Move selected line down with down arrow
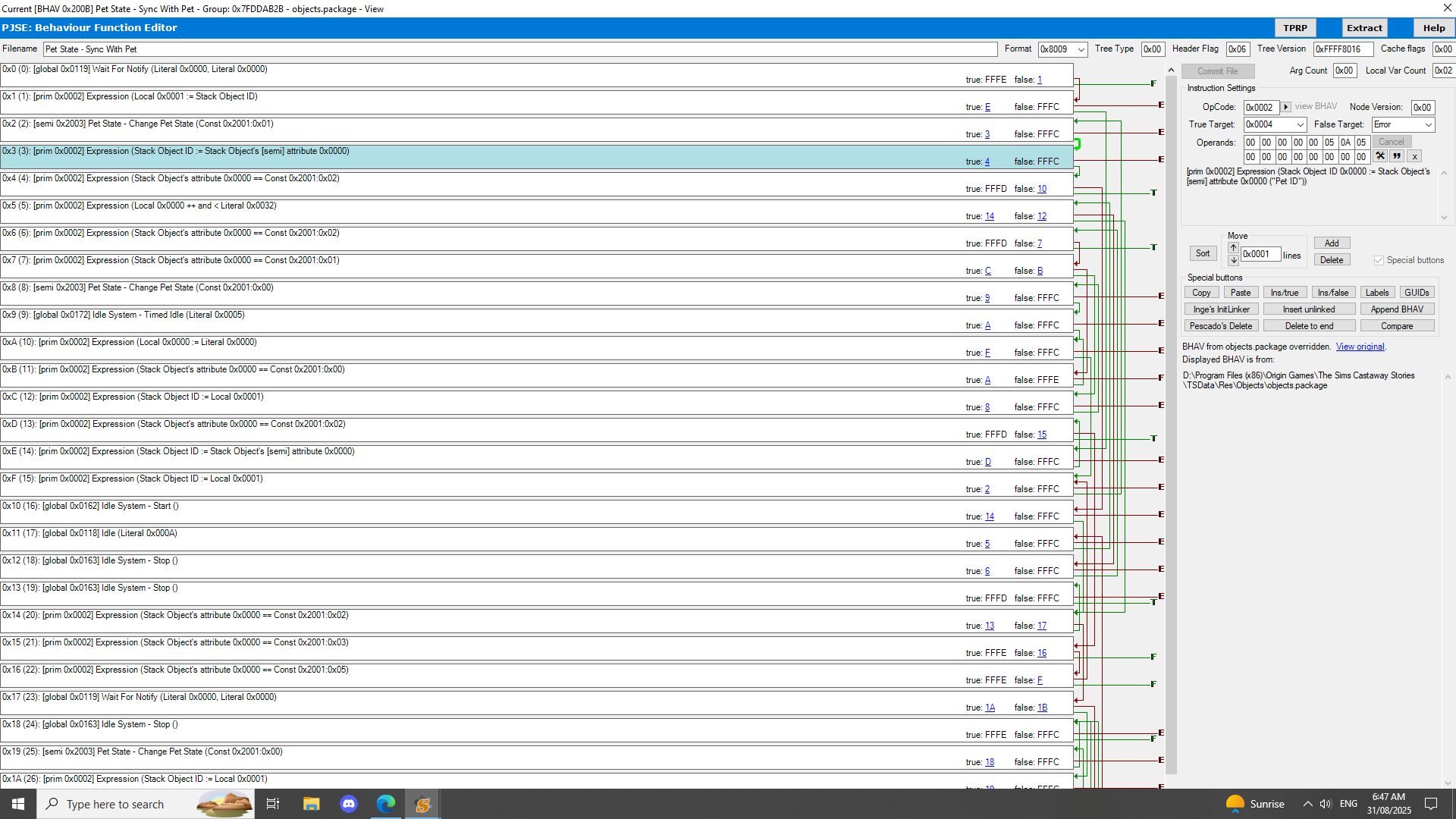 point(1234,260)
